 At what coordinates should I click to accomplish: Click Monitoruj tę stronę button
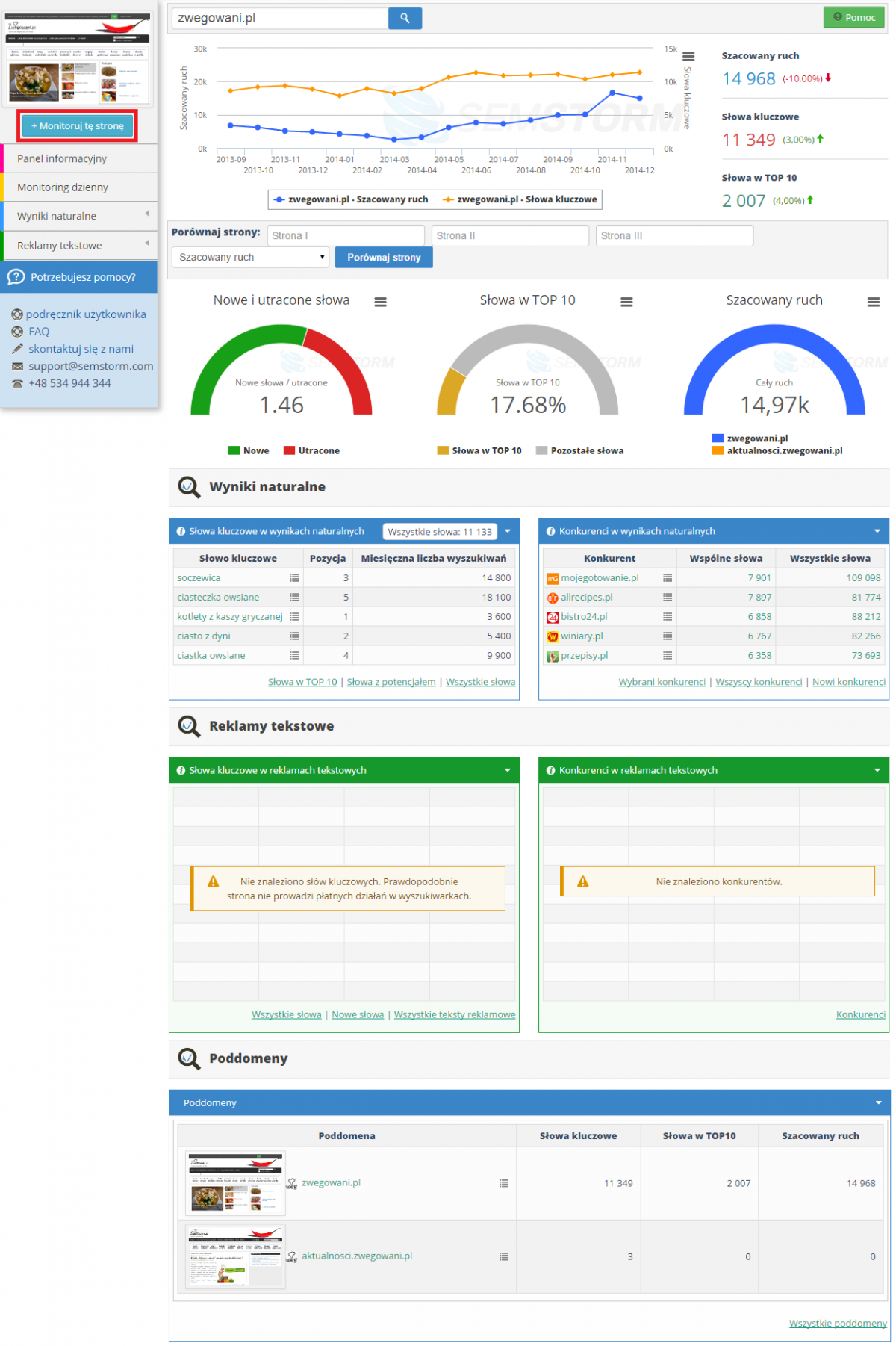coord(78,126)
